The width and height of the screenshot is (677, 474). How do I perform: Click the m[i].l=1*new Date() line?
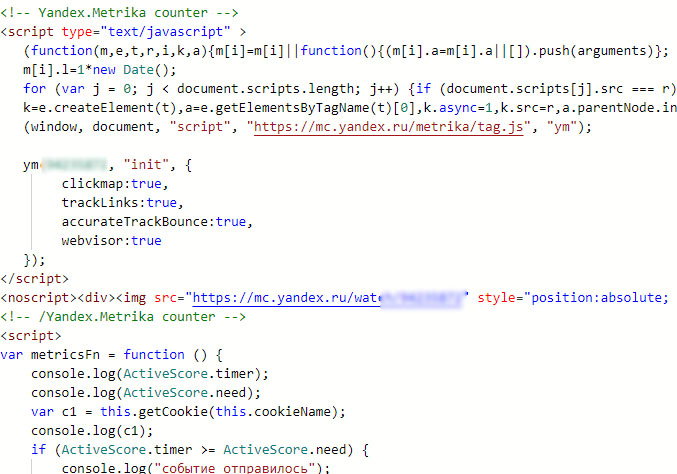100,70
